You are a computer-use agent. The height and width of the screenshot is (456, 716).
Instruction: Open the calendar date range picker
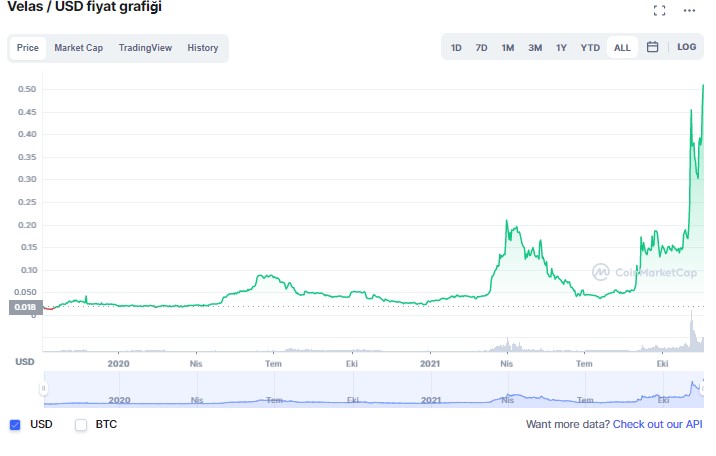pyautogui.click(x=652, y=47)
